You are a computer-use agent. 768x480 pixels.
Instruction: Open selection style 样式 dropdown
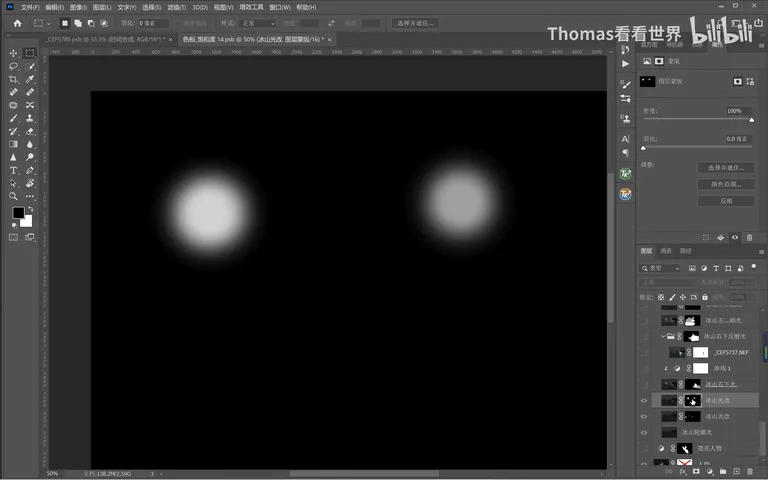click(x=258, y=23)
